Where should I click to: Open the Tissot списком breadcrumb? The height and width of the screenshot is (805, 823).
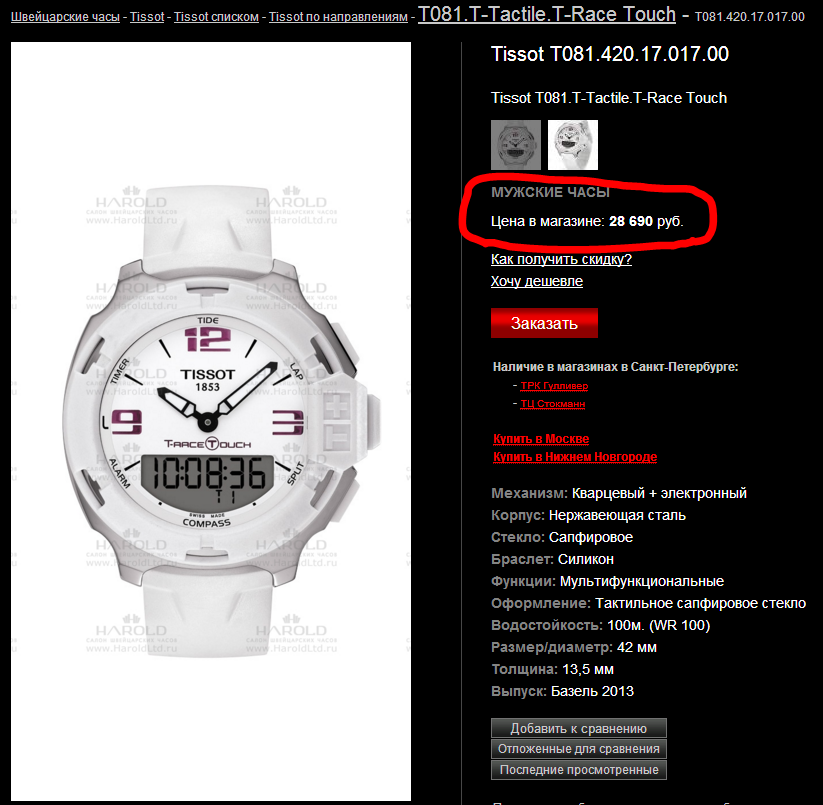216,17
